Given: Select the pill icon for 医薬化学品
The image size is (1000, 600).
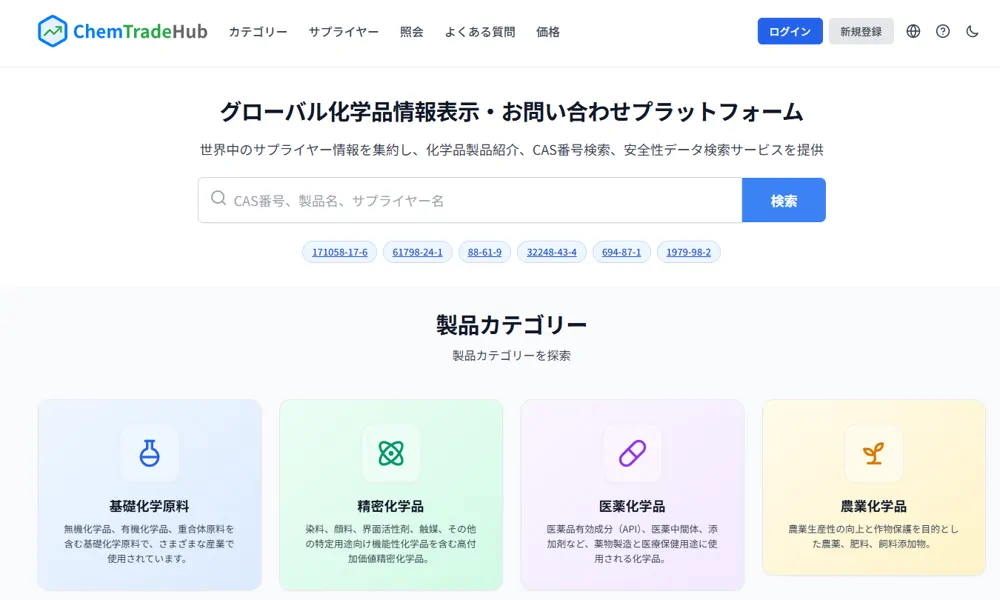Looking at the screenshot, I should (632, 453).
